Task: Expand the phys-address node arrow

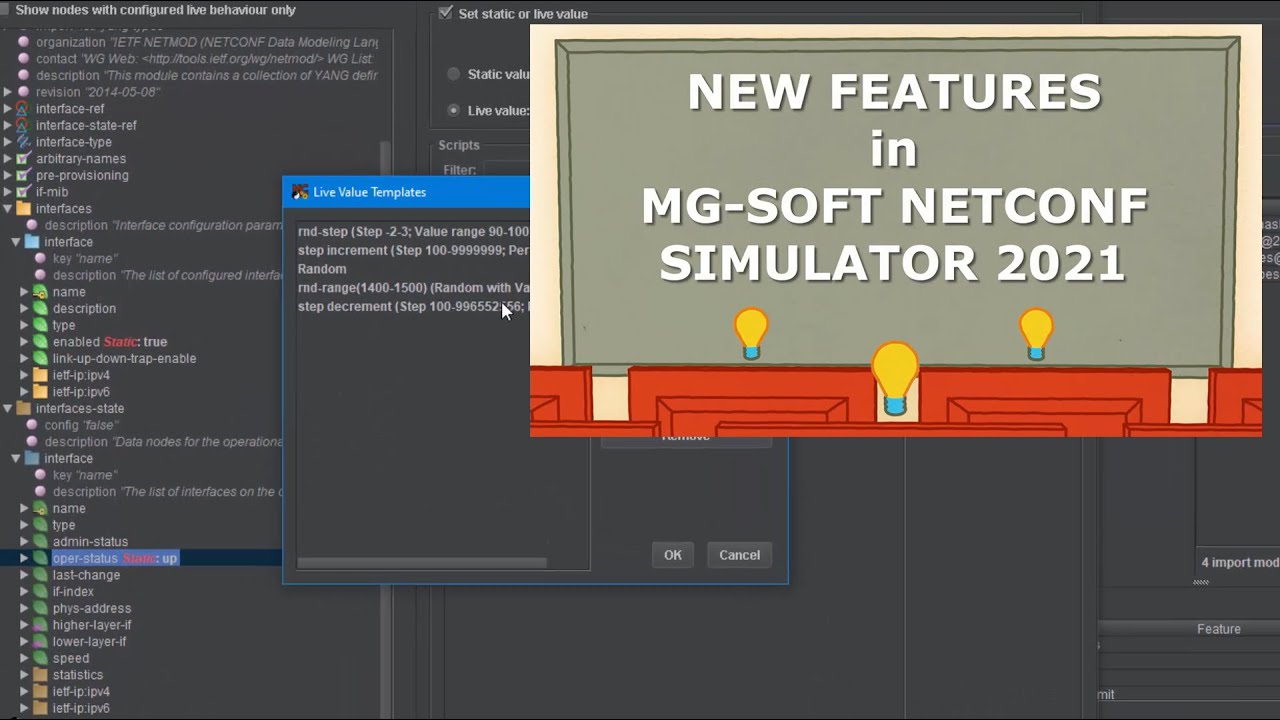Action: 25,608
